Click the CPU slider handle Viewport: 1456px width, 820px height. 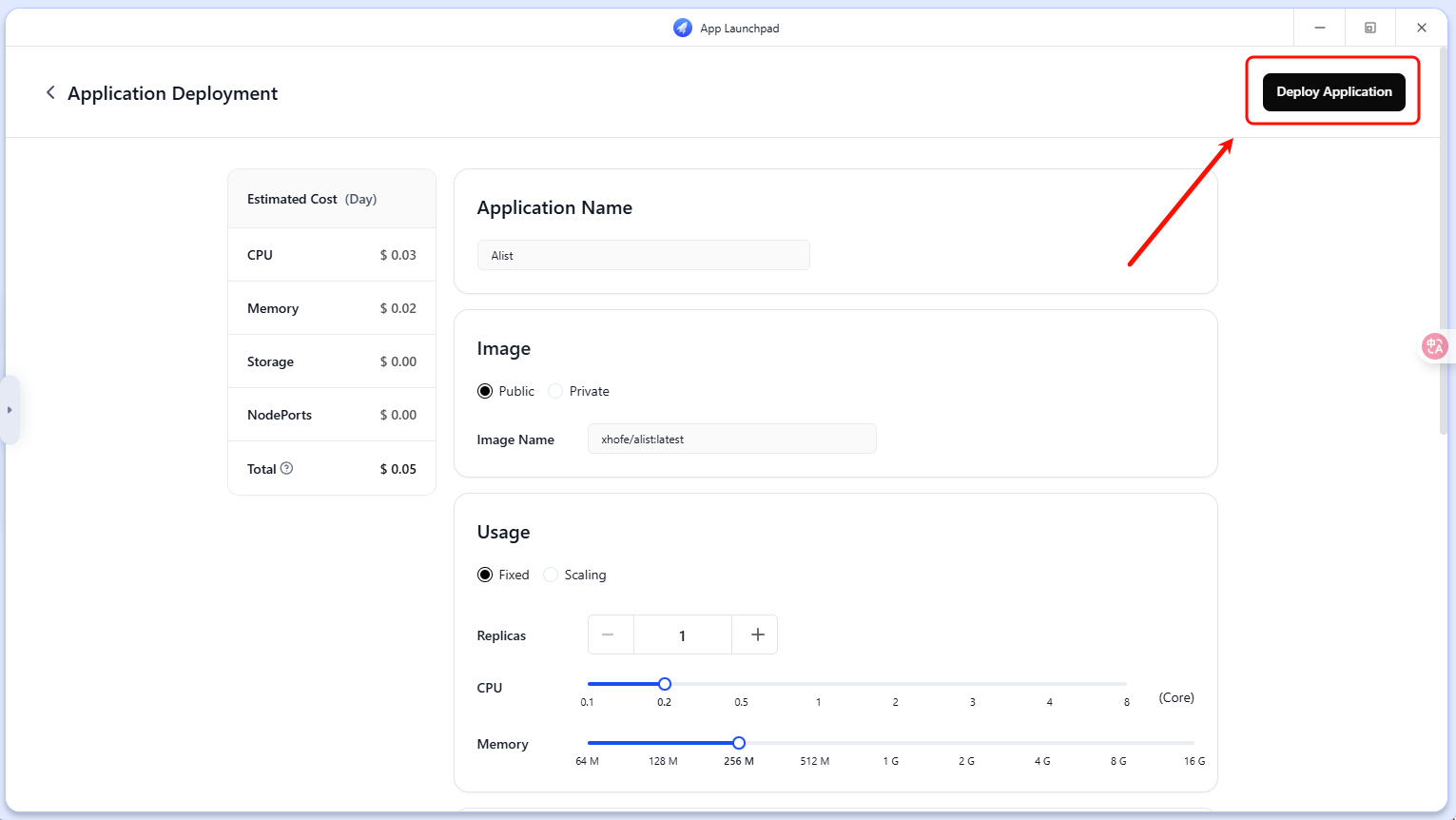point(665,684)
